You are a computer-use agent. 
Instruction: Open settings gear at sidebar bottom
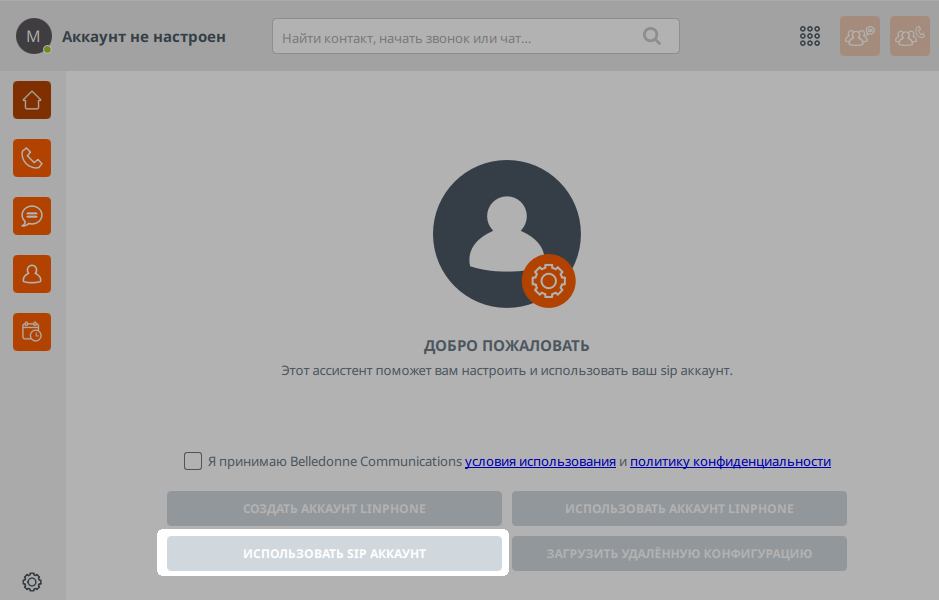point(32,581)
